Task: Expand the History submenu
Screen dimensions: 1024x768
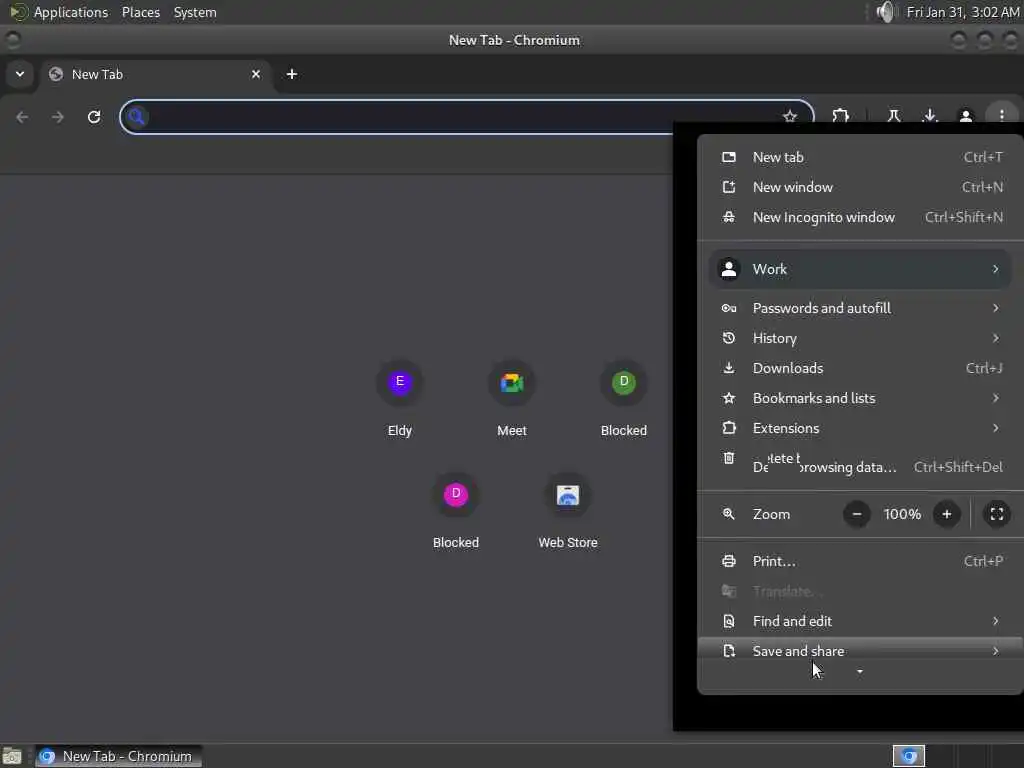Action: pyautogui.click(x=859, y=338)
